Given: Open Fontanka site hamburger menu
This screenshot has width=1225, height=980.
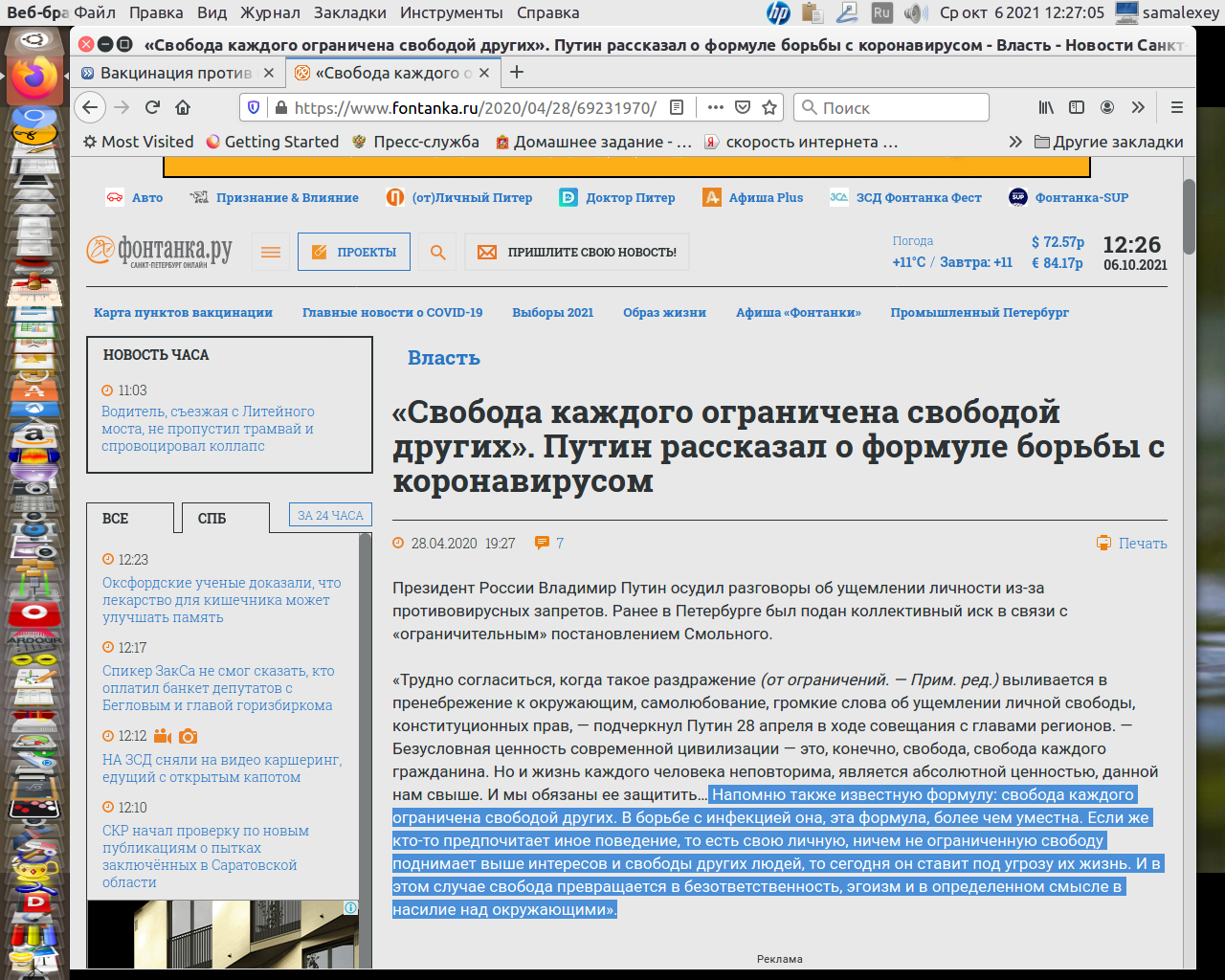Looking at the screenshot, I should [271, 252].
